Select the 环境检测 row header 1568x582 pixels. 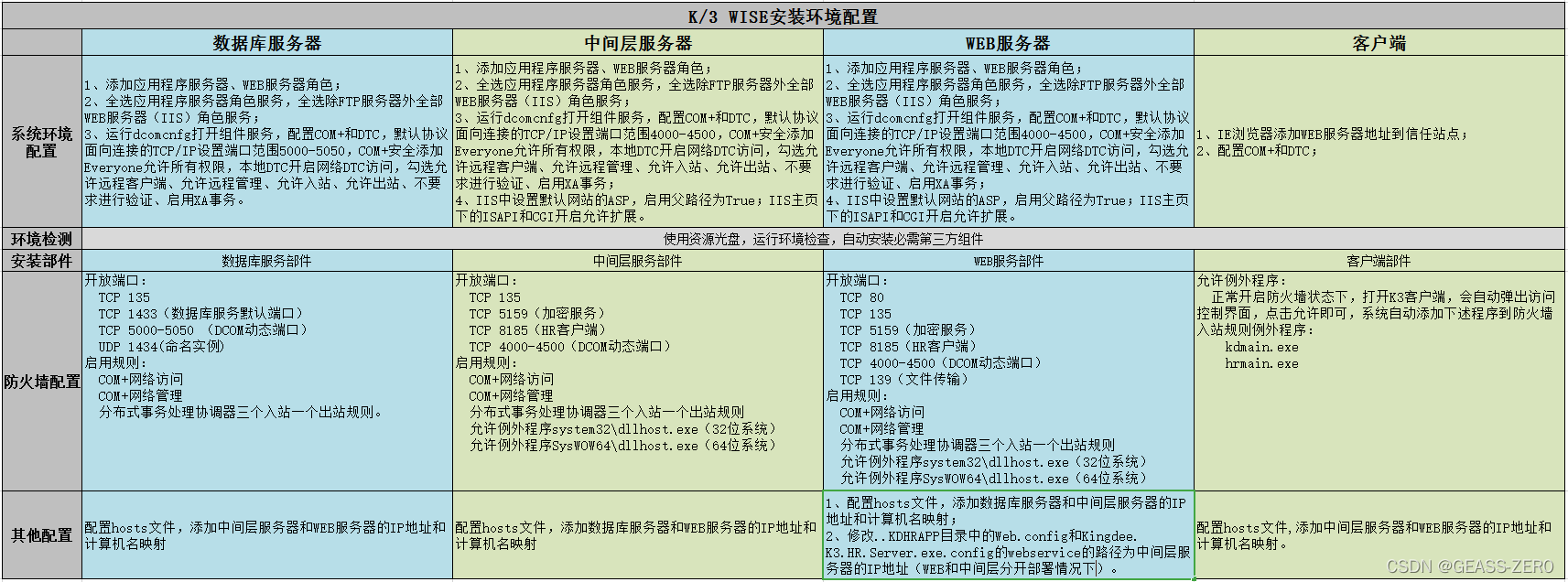coord(42,239)
